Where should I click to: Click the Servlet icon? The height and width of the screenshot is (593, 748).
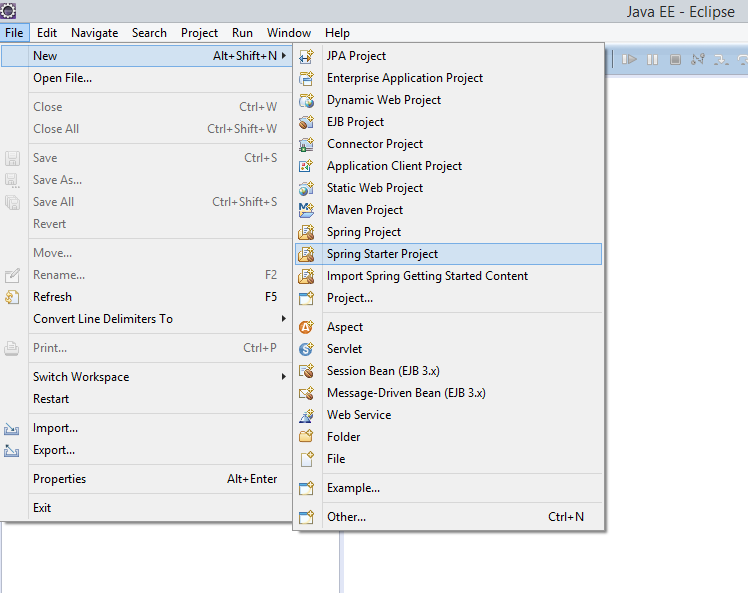306,349
